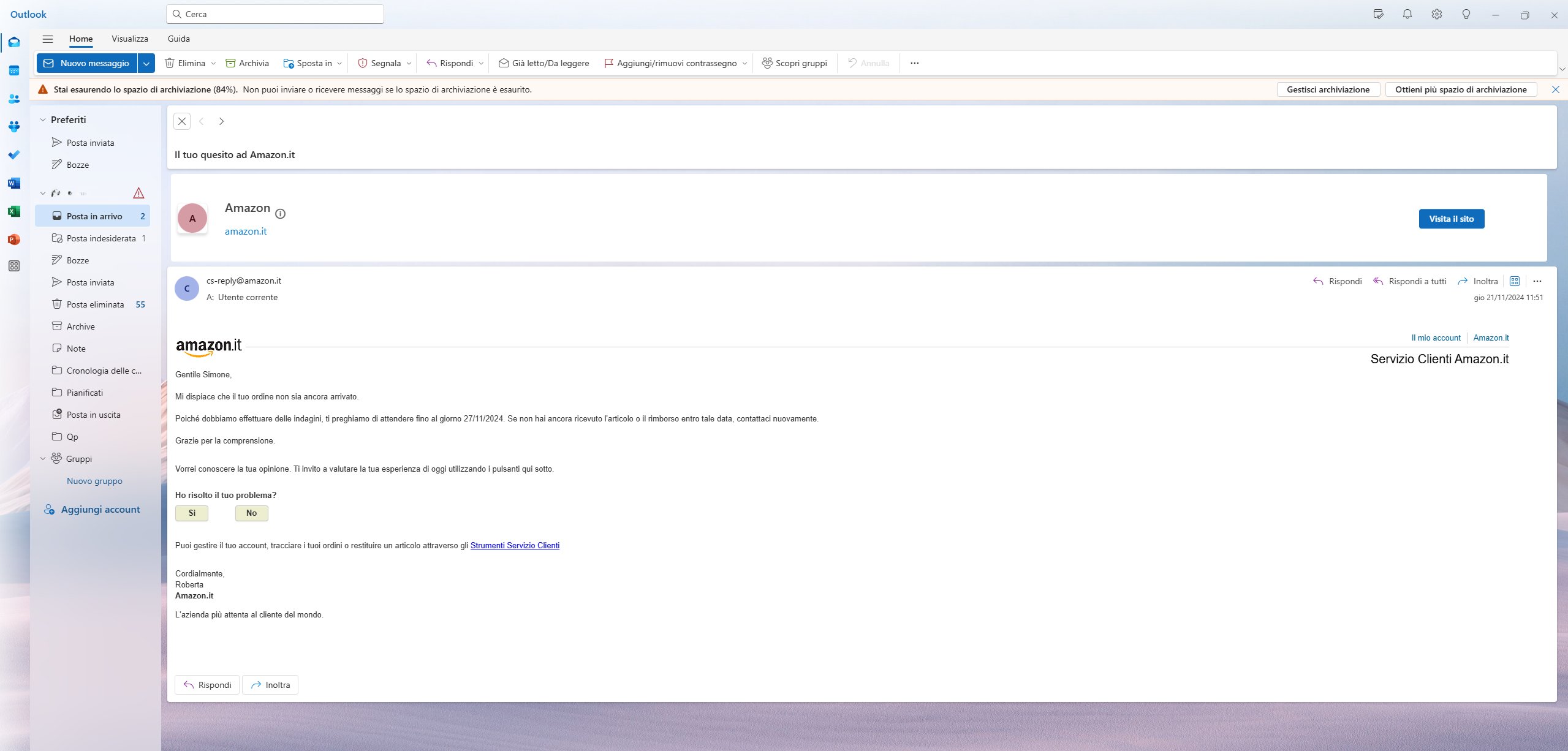Collapse the Preferiti section
Screen dimensions: 1568x751
tap(43, 120)
